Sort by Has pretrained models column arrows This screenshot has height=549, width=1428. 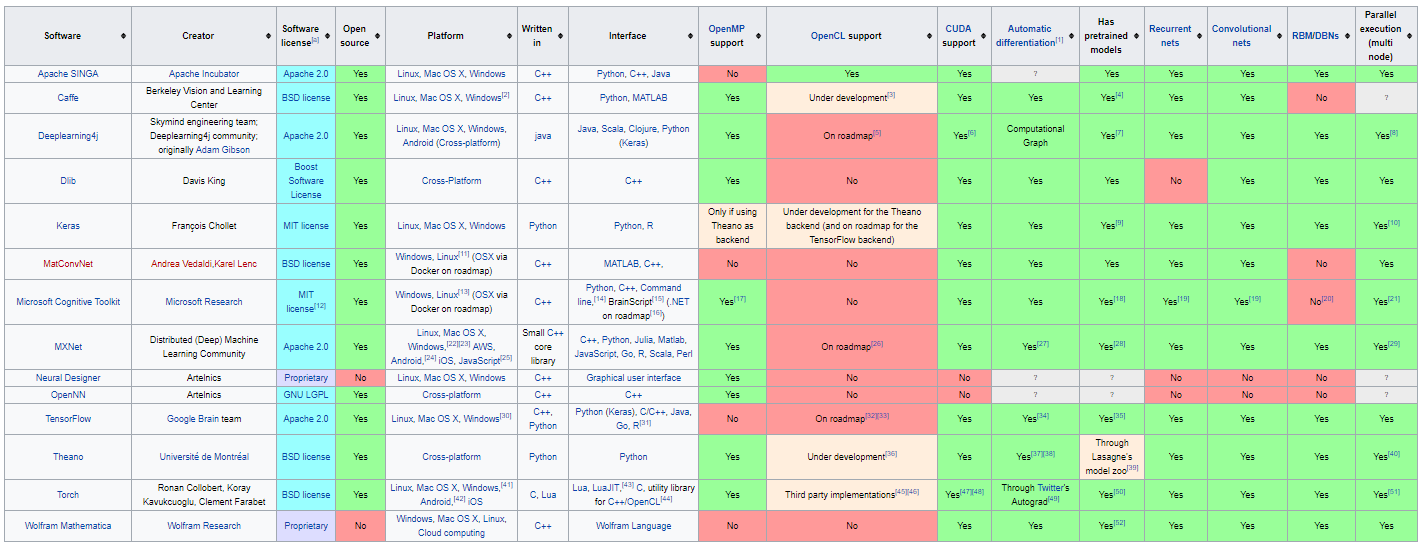pos(1136,36)
